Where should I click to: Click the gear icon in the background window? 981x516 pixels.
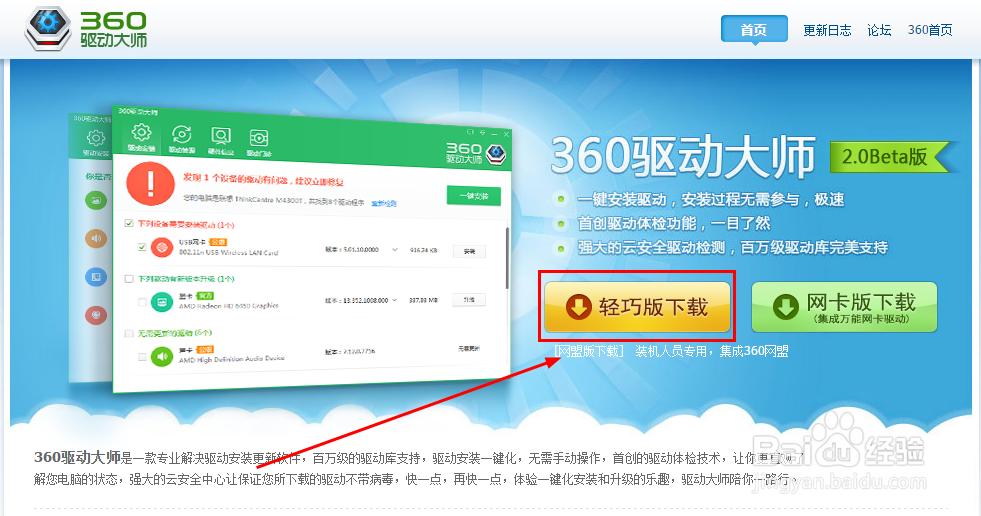[96, 137]
